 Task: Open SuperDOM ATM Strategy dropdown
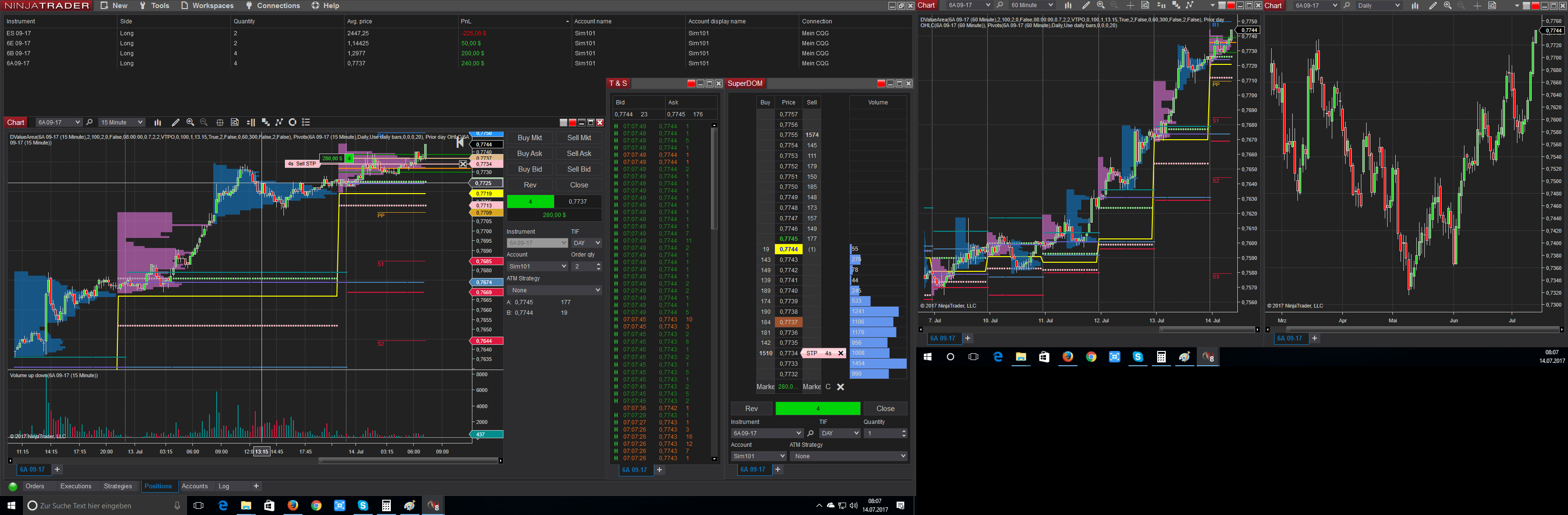(848, 456)
